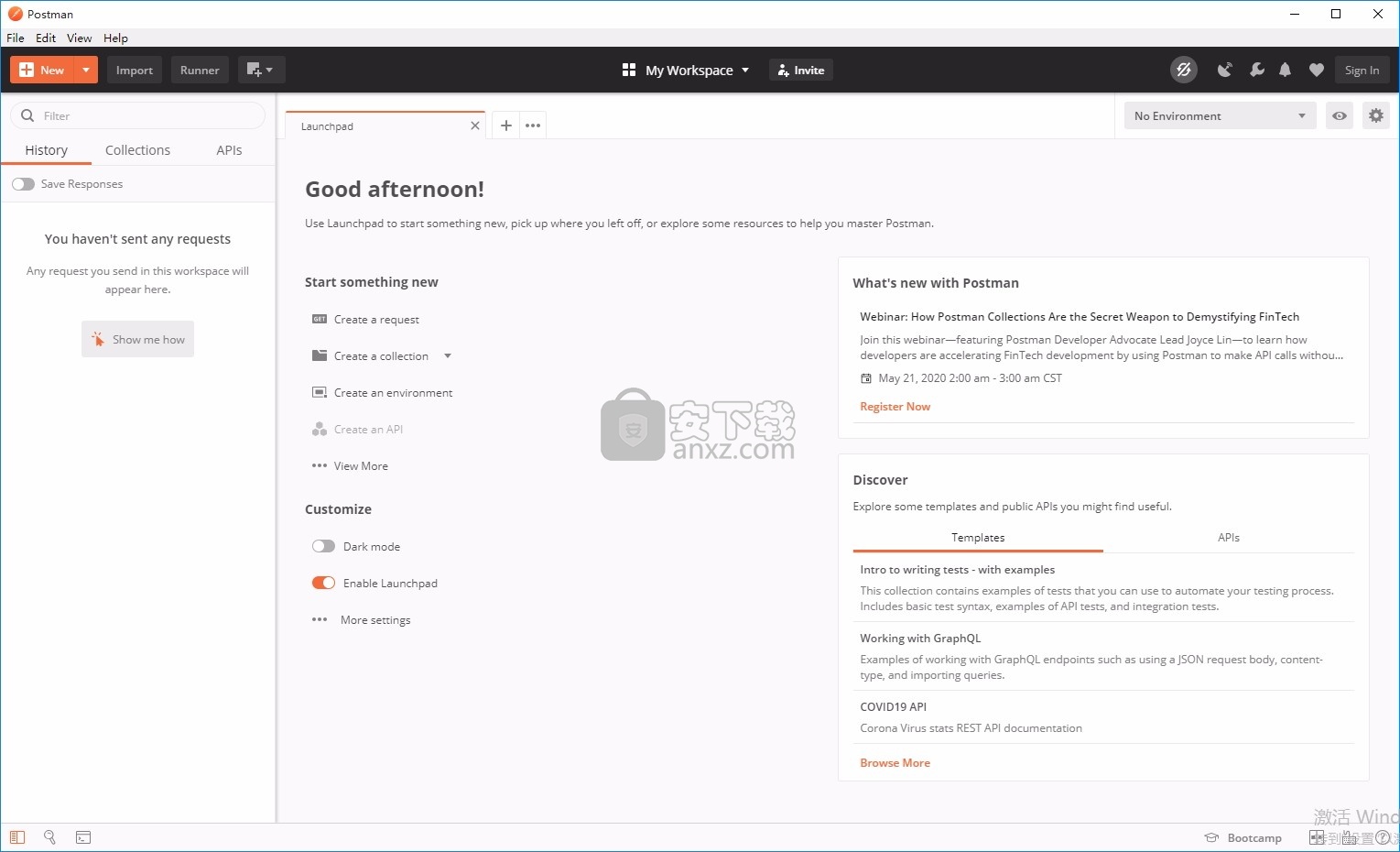Open the new window dropdown button
Viewport: 1400px width, 852px height.
[261, 70]
